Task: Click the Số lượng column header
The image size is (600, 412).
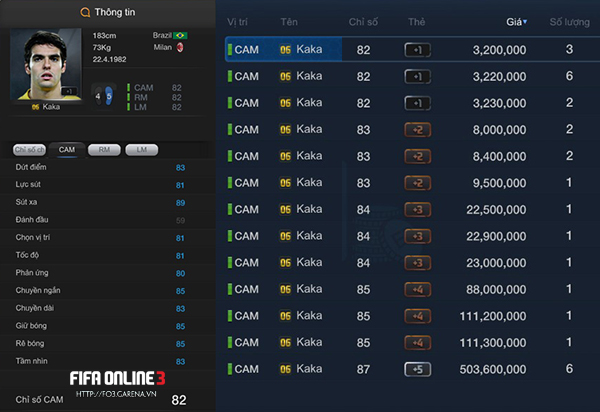Action: 569,21
